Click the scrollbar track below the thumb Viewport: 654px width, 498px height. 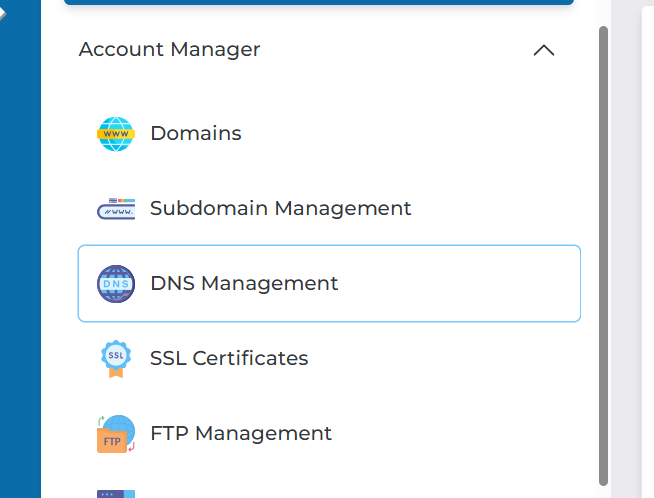click(x=602, y=491)
